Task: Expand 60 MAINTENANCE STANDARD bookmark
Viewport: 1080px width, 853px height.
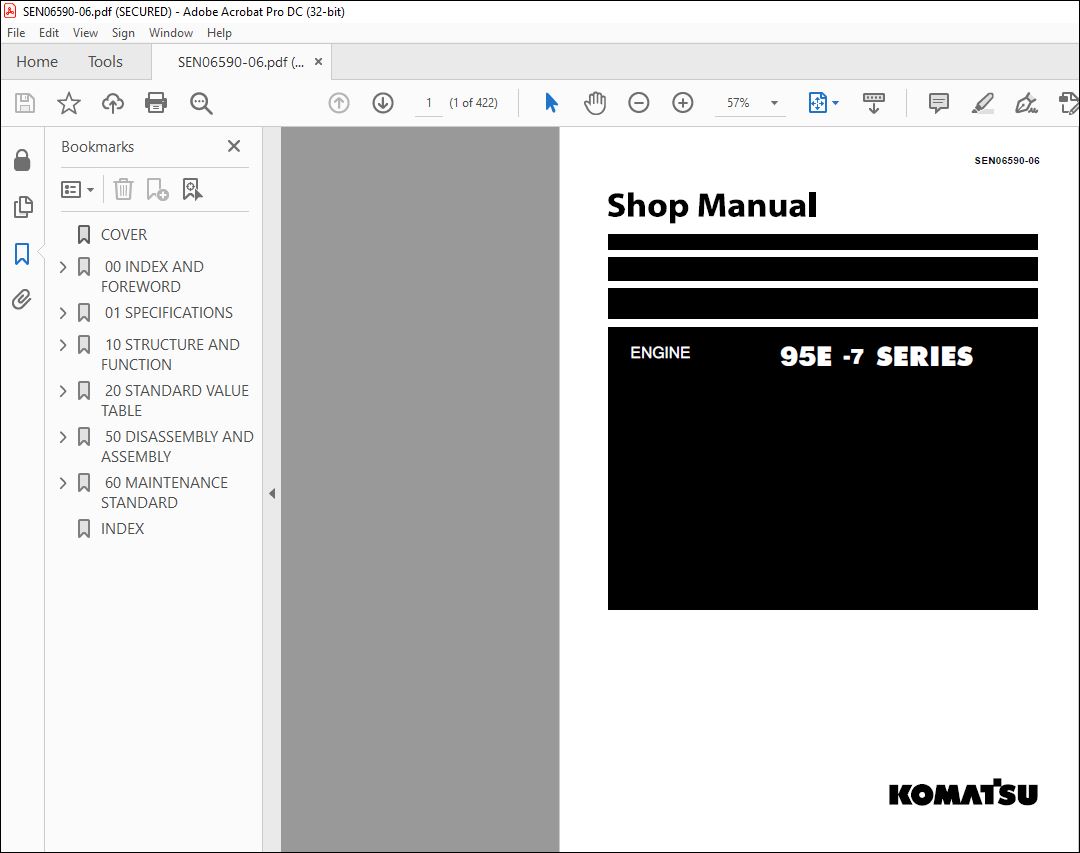Action: (x=63, y=483)
